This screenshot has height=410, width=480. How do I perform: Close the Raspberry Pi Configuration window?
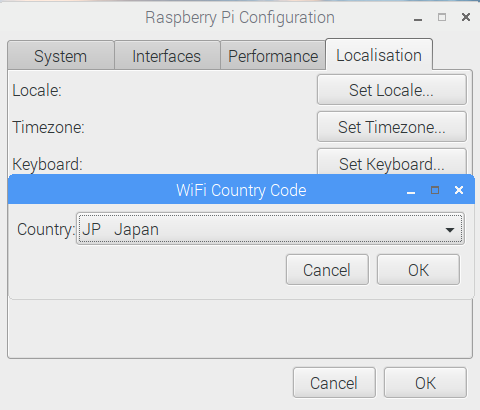466,17
